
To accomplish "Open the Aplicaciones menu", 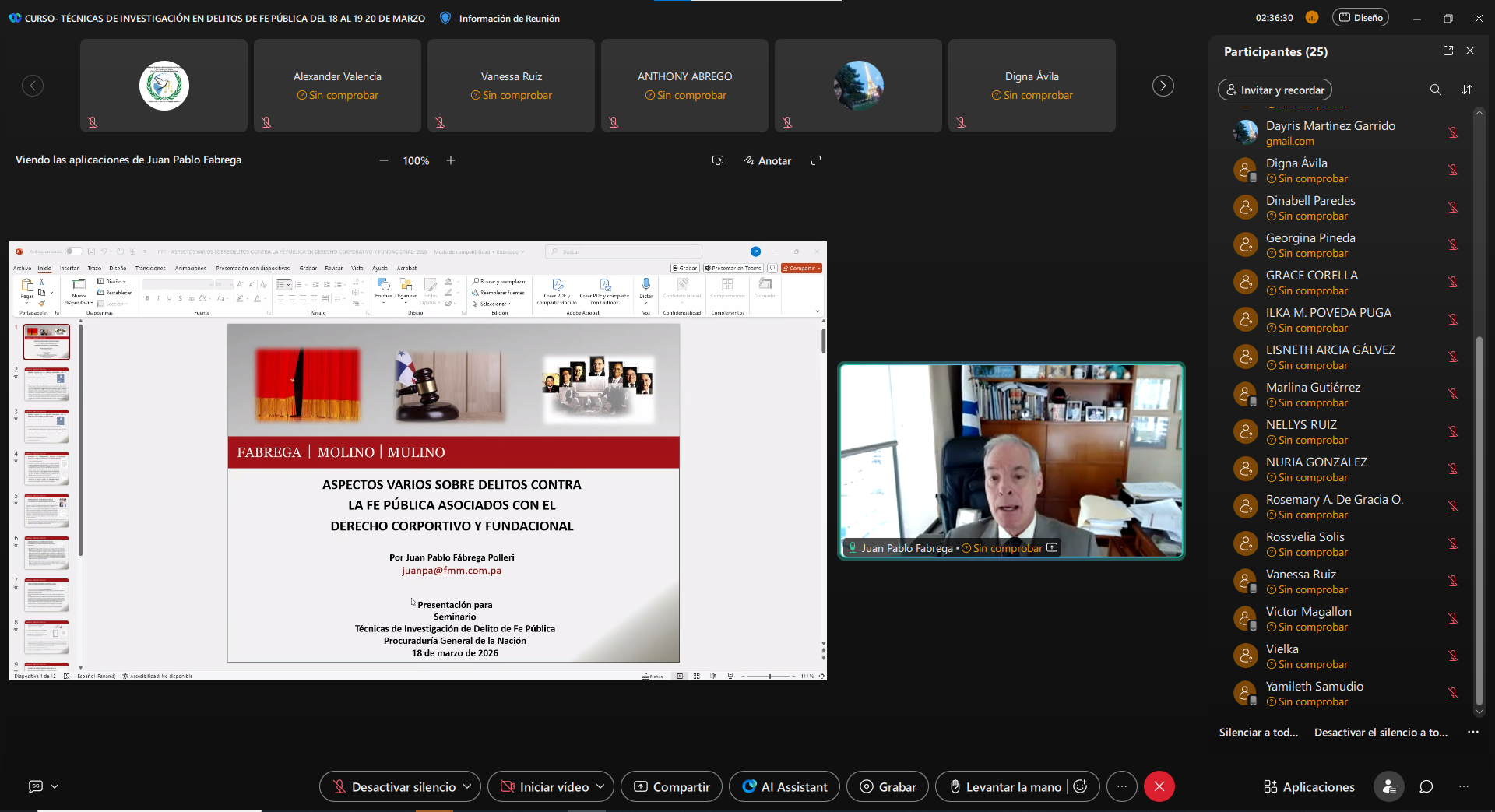I will pyautogui.click(x=1309, y=786).
